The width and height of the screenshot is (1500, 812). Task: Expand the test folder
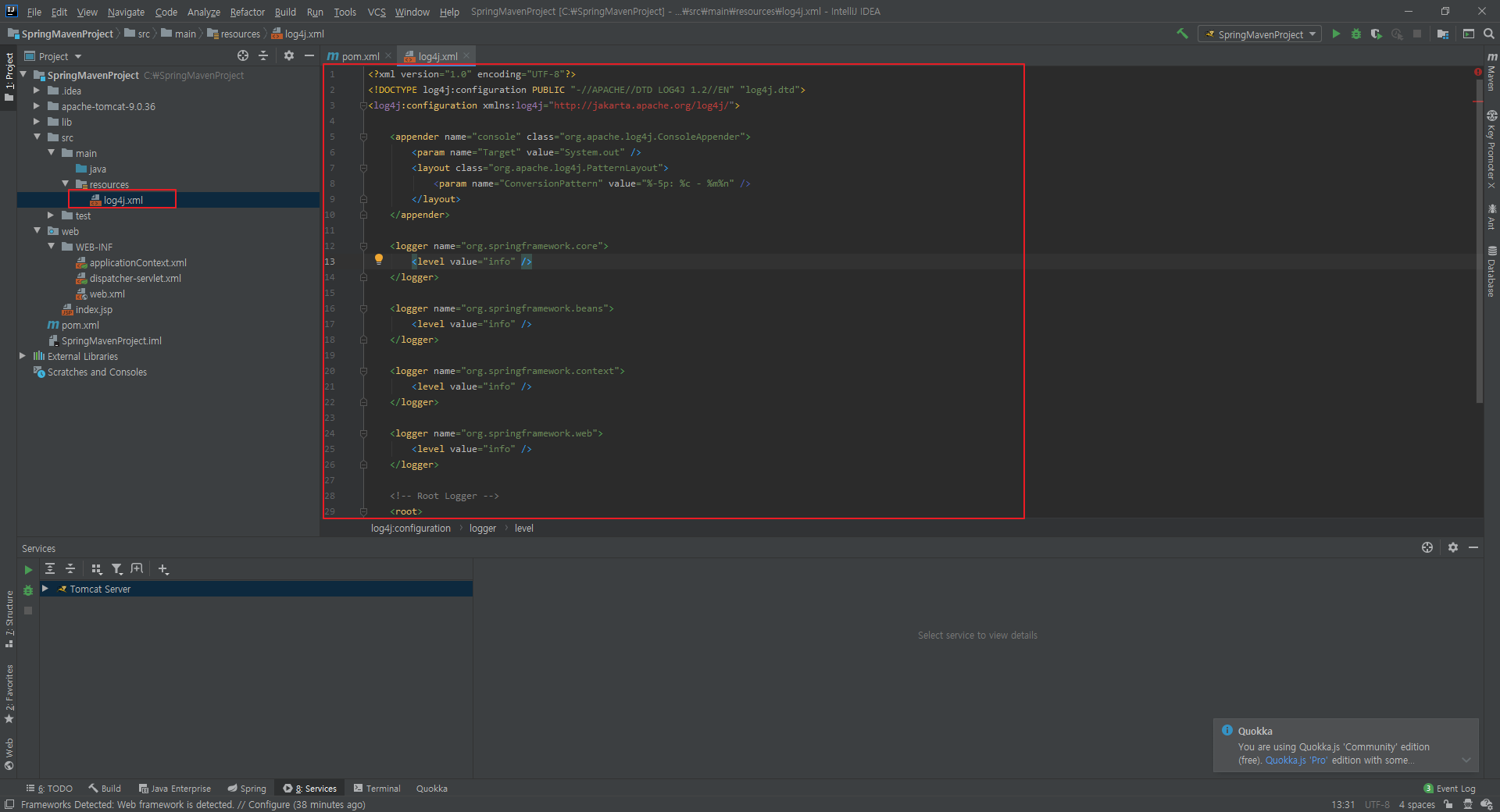51,215
